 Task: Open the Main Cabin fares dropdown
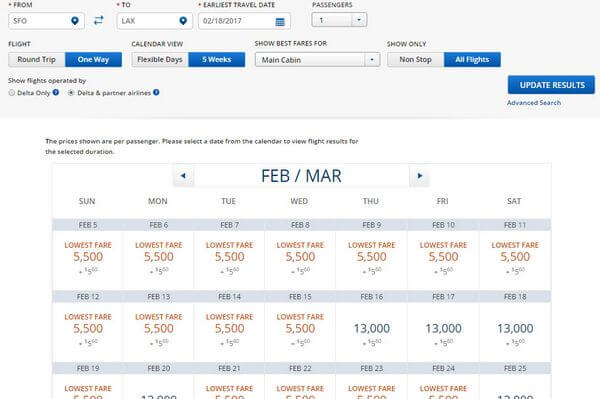pyautogui.click(x=318, y=60)
